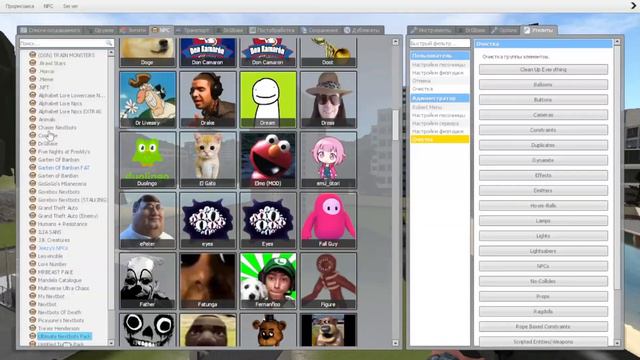
Task: Click the search magnifier icon in NPC panel
Action: pyautogui.click(x=109, y=43)
